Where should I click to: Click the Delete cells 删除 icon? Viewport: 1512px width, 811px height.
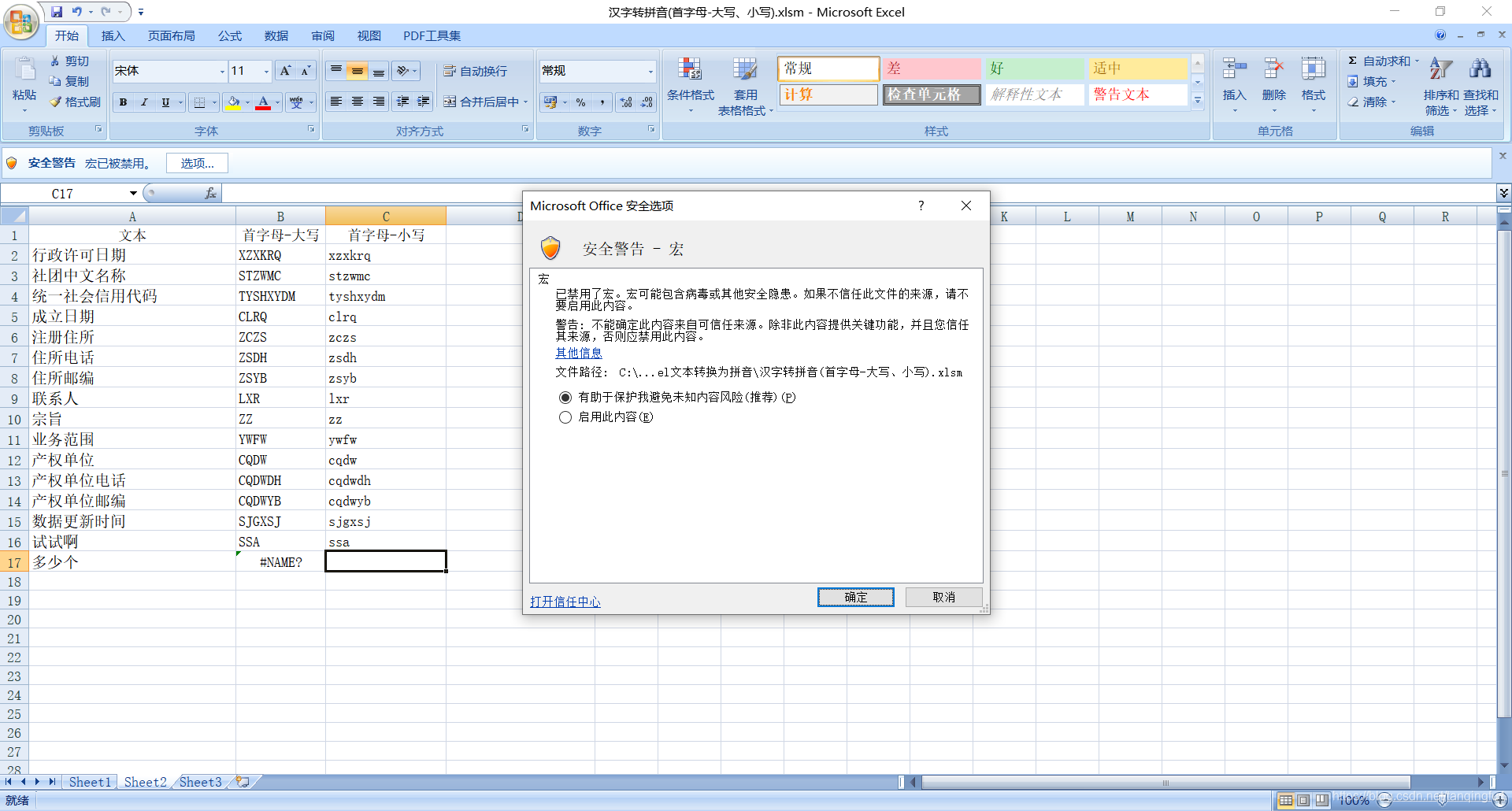tap(1273, 69)
